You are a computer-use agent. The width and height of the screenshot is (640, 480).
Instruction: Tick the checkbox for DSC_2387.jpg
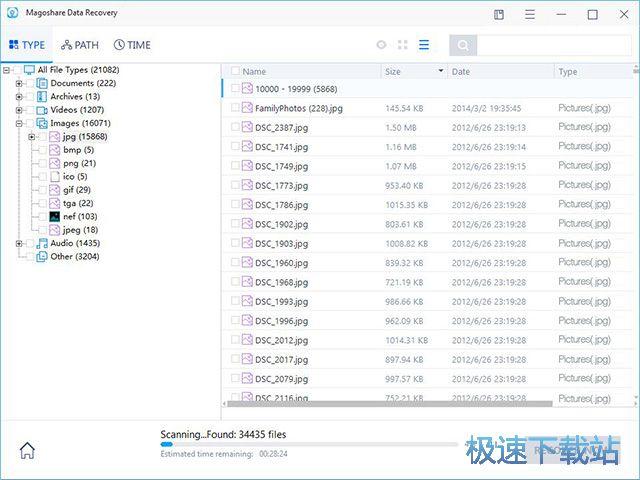pos(235,127)
